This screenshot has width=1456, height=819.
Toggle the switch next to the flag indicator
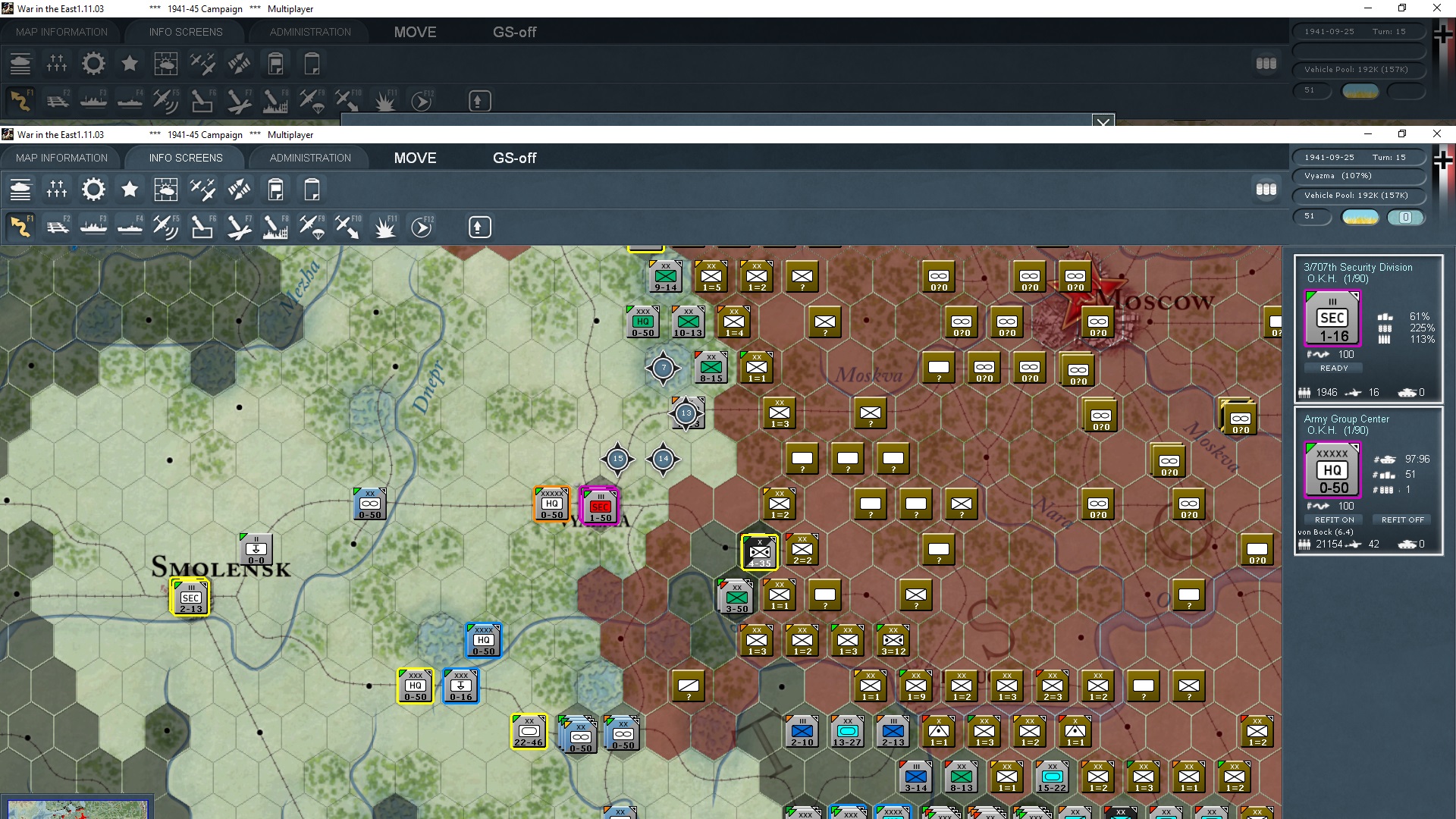coord(1407,218)
